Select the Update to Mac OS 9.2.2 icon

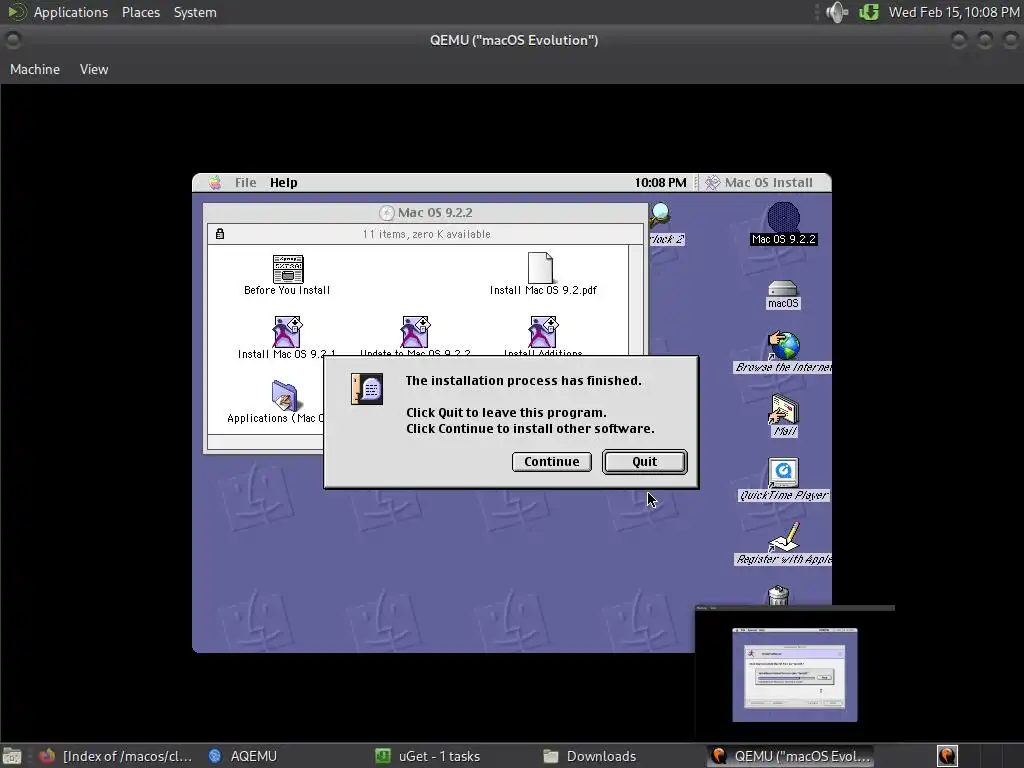point(415,332)
